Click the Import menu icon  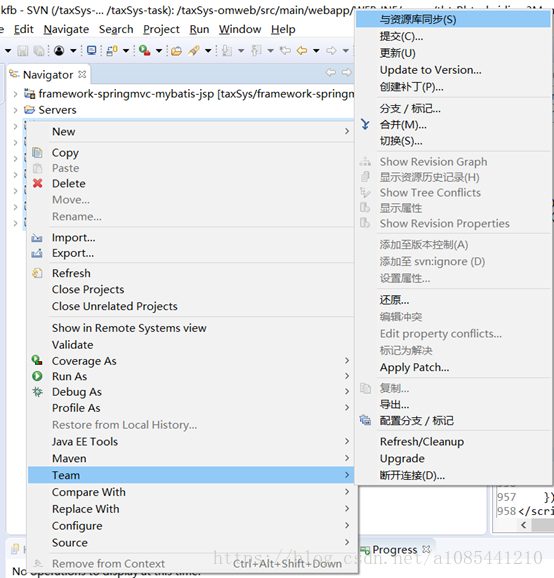coord(37,238)
